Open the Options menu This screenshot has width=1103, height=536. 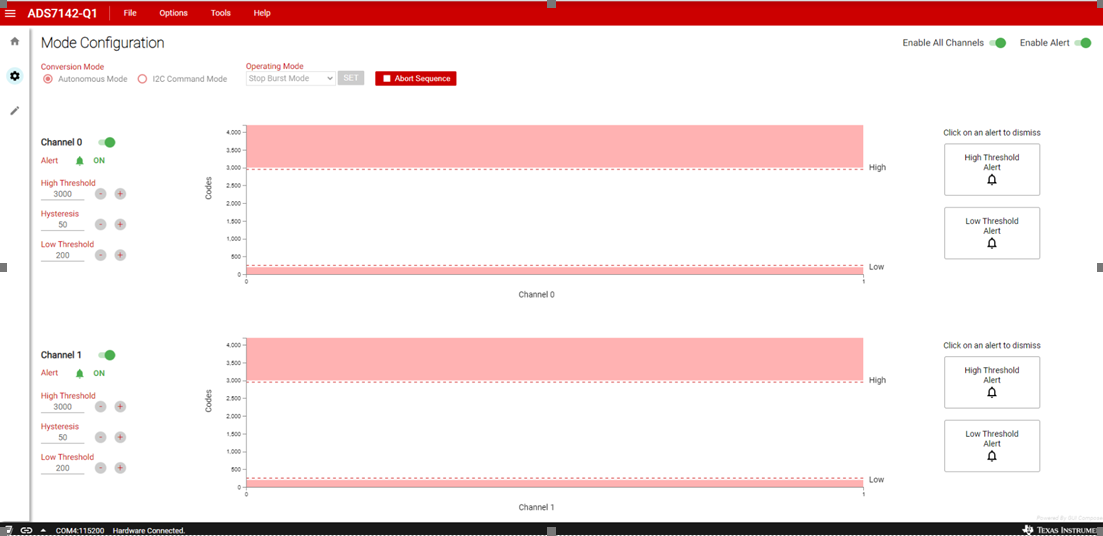coord(174,13)
